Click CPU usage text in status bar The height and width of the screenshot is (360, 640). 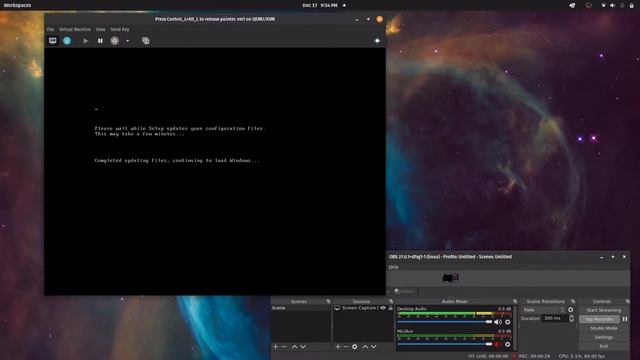(582, 356)
